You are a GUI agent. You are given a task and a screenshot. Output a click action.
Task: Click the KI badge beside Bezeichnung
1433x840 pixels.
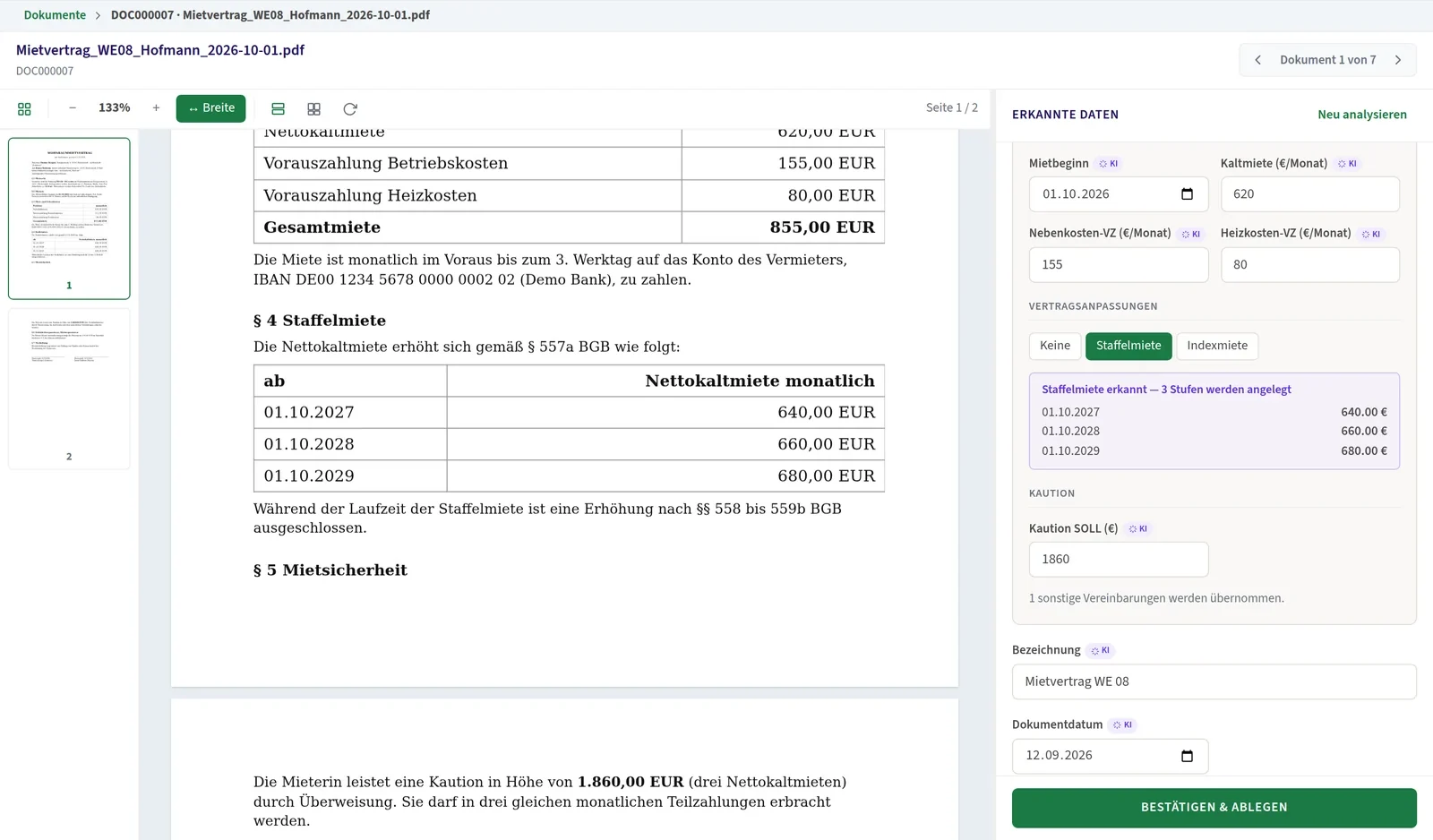tap(1101, 651)
